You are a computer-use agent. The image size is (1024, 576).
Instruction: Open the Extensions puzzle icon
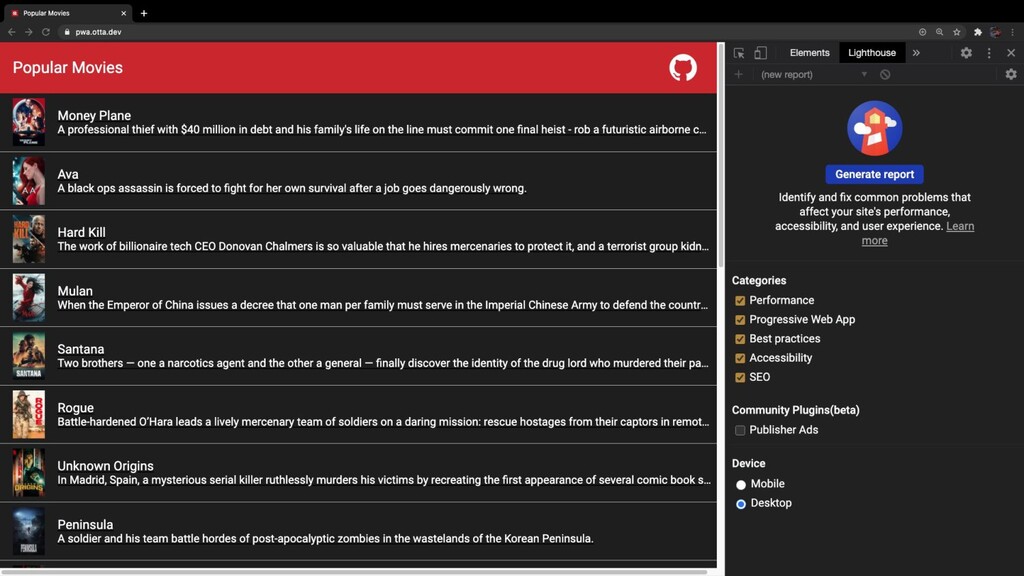[x=978, y=32]
